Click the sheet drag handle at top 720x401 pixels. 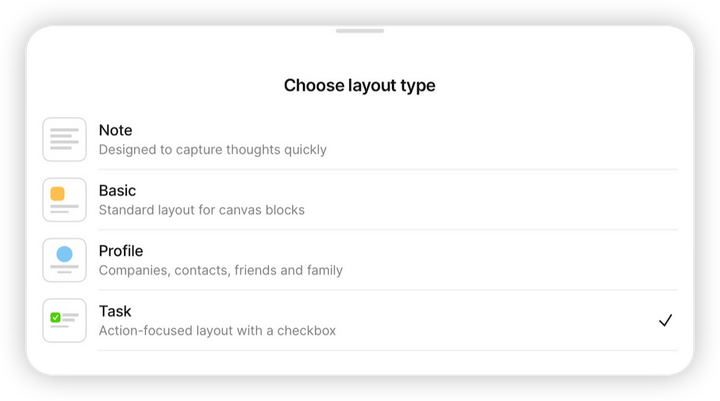pyautogui.click(x=360, y=31)
